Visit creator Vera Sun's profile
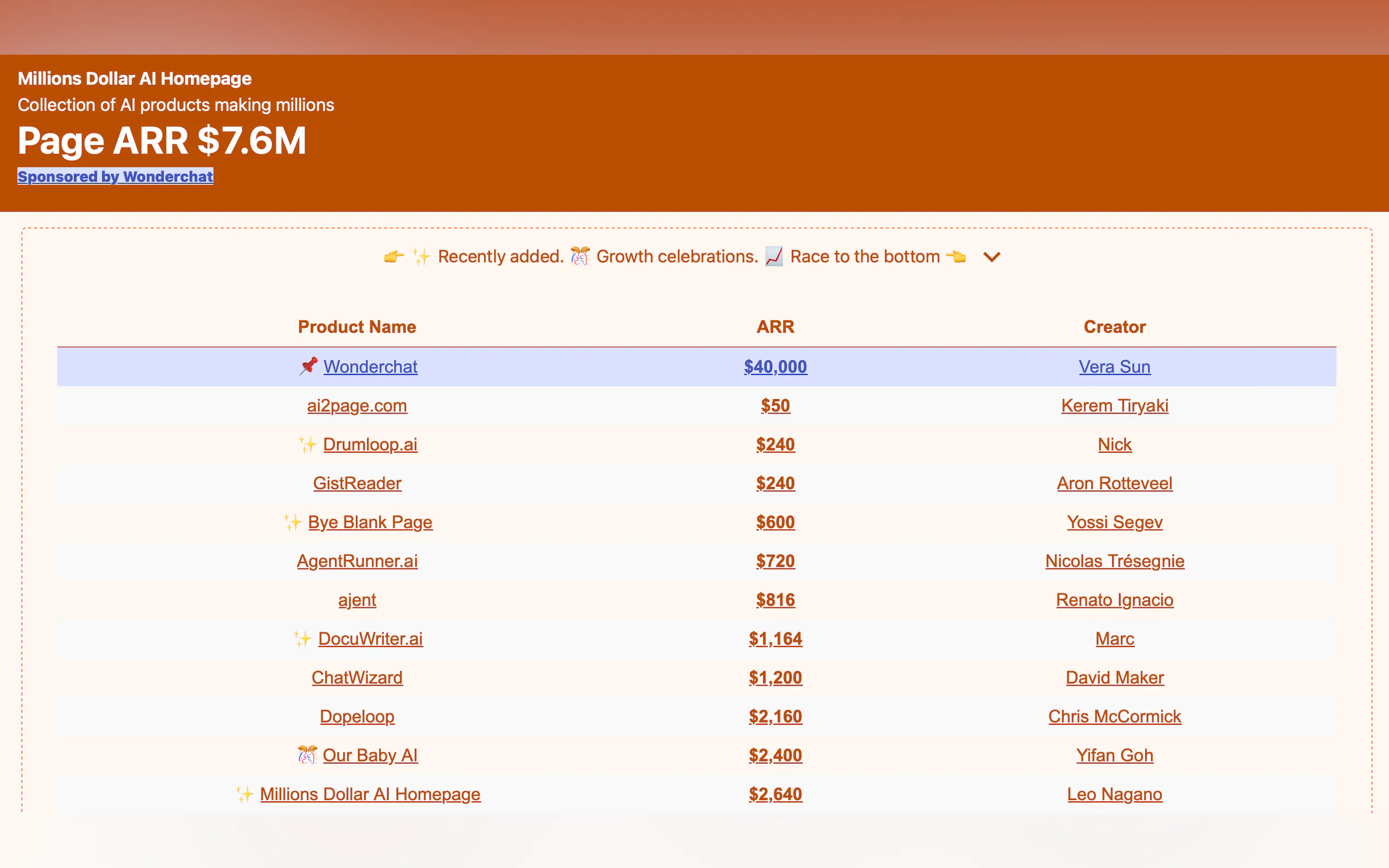Viewport: 1389px width, 868px height. (1114, 367)
